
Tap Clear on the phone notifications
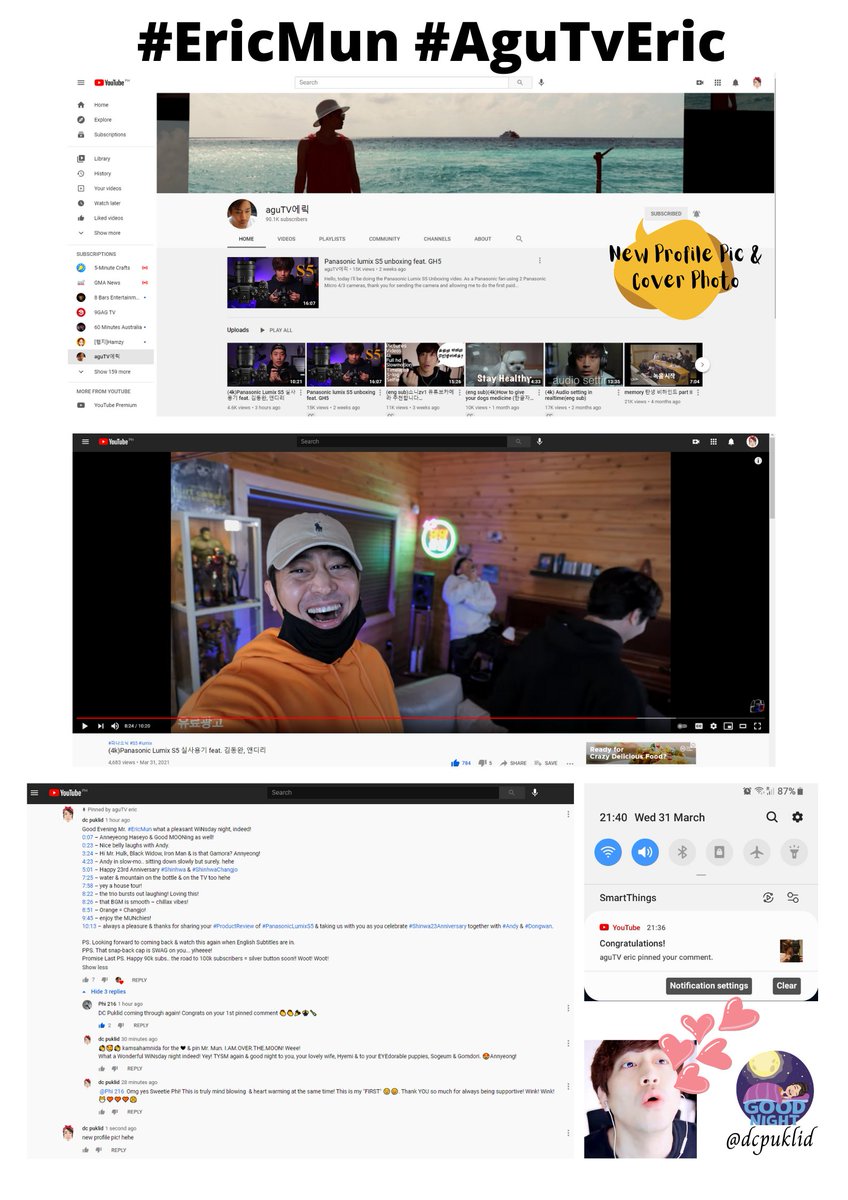[x=787, y=985]
